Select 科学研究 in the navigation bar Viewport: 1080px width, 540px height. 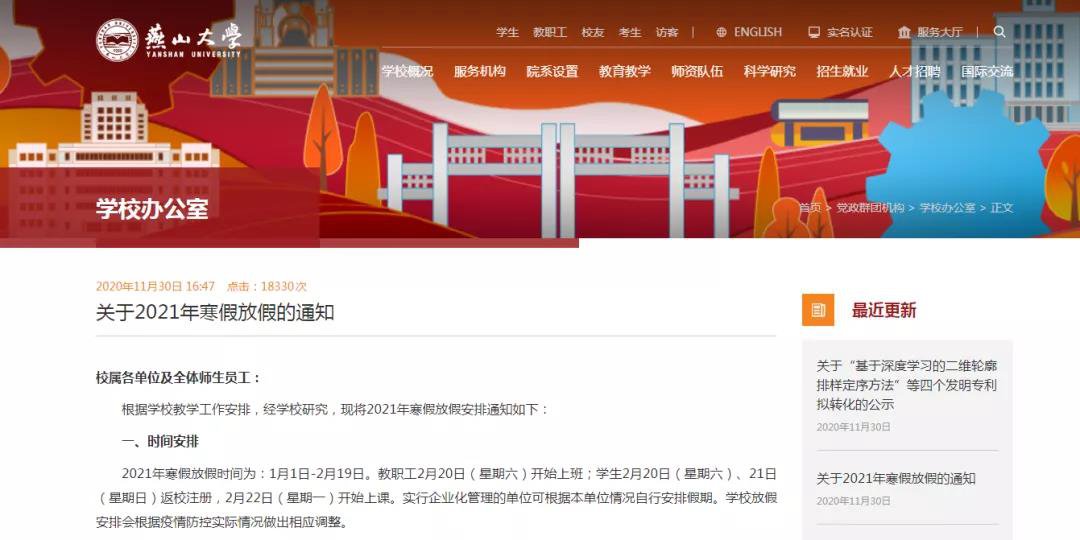click(x=769, y=71)
